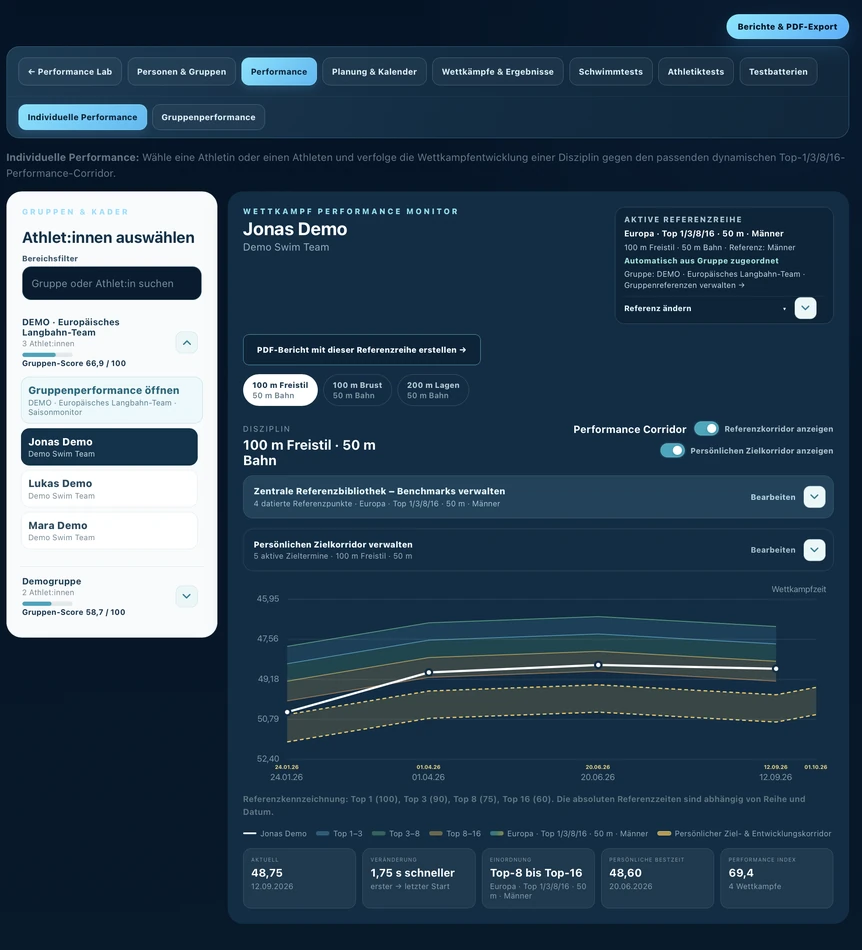Open Testbatterien tab
This screenshot has width=862, height=950.
pos(778,71)
